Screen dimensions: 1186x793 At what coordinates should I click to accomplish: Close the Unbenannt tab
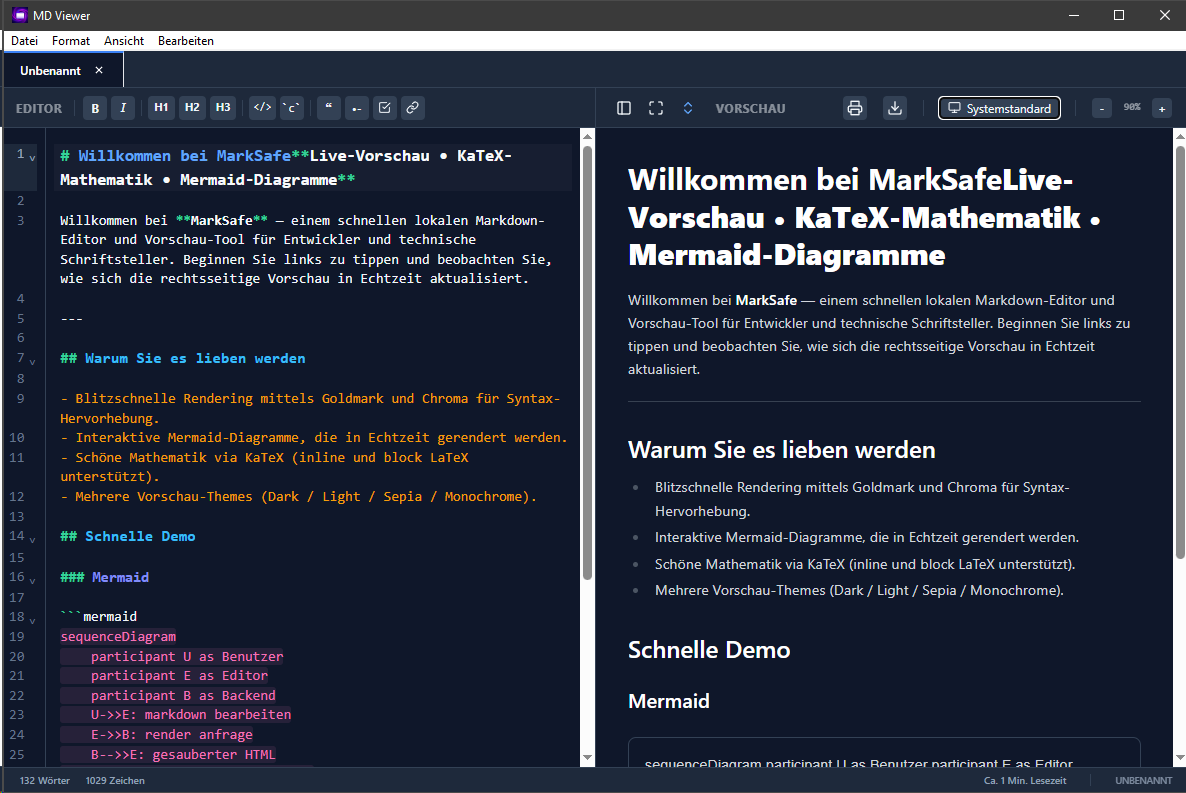click(x=99, y=70)
